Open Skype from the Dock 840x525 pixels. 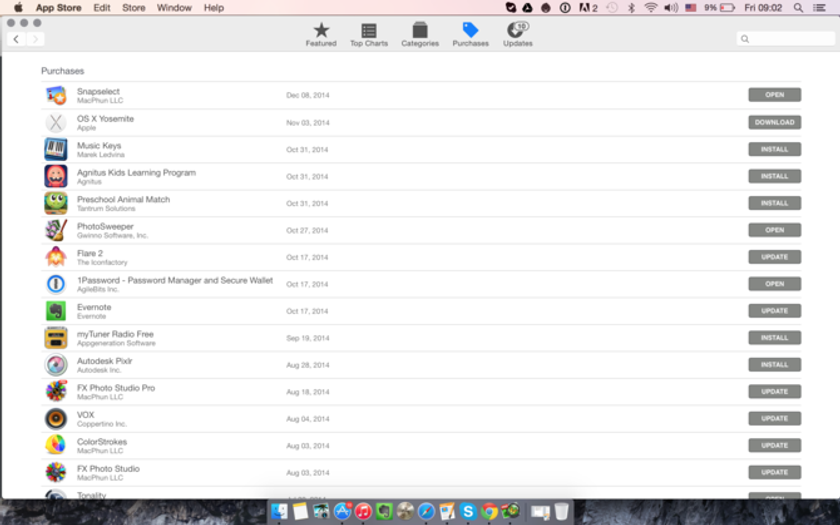468,512
